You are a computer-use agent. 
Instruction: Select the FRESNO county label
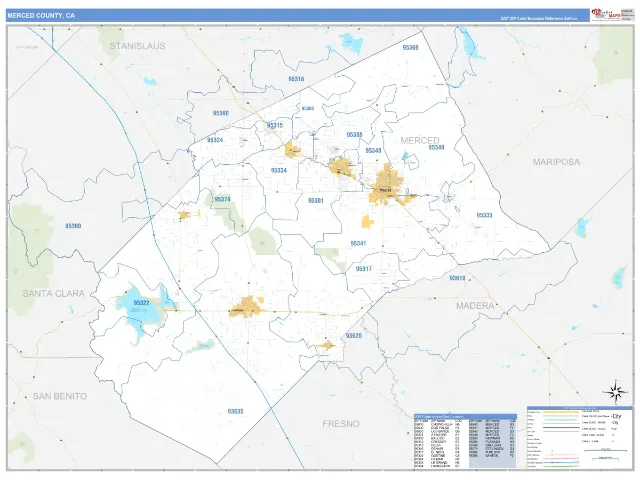coord(341,424)
